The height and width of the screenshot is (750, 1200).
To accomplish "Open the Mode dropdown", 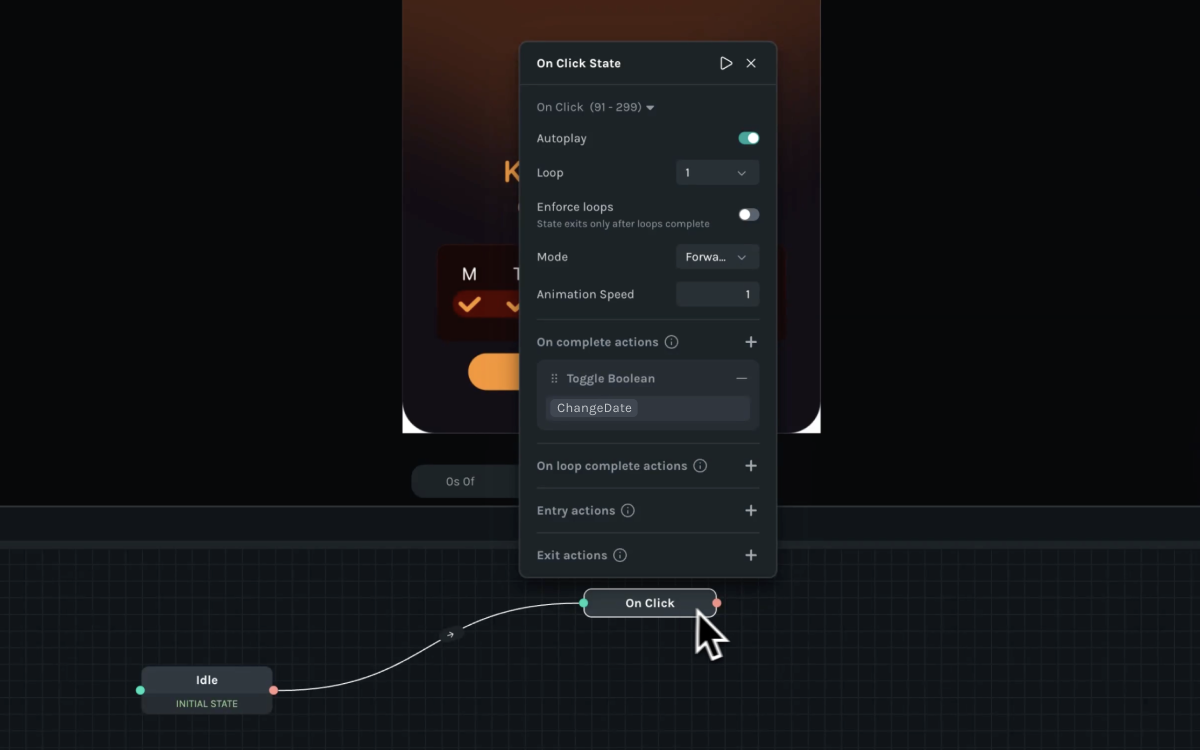I will (x=717, y=257).
